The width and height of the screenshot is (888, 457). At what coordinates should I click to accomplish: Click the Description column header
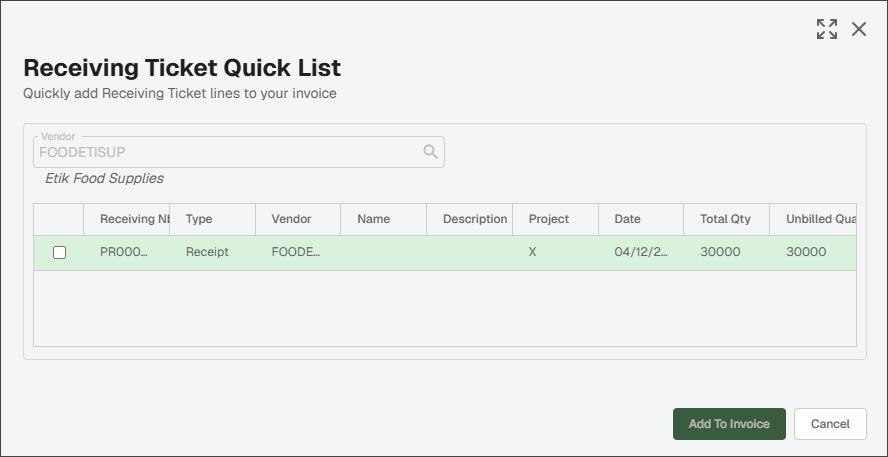(469, 219)
